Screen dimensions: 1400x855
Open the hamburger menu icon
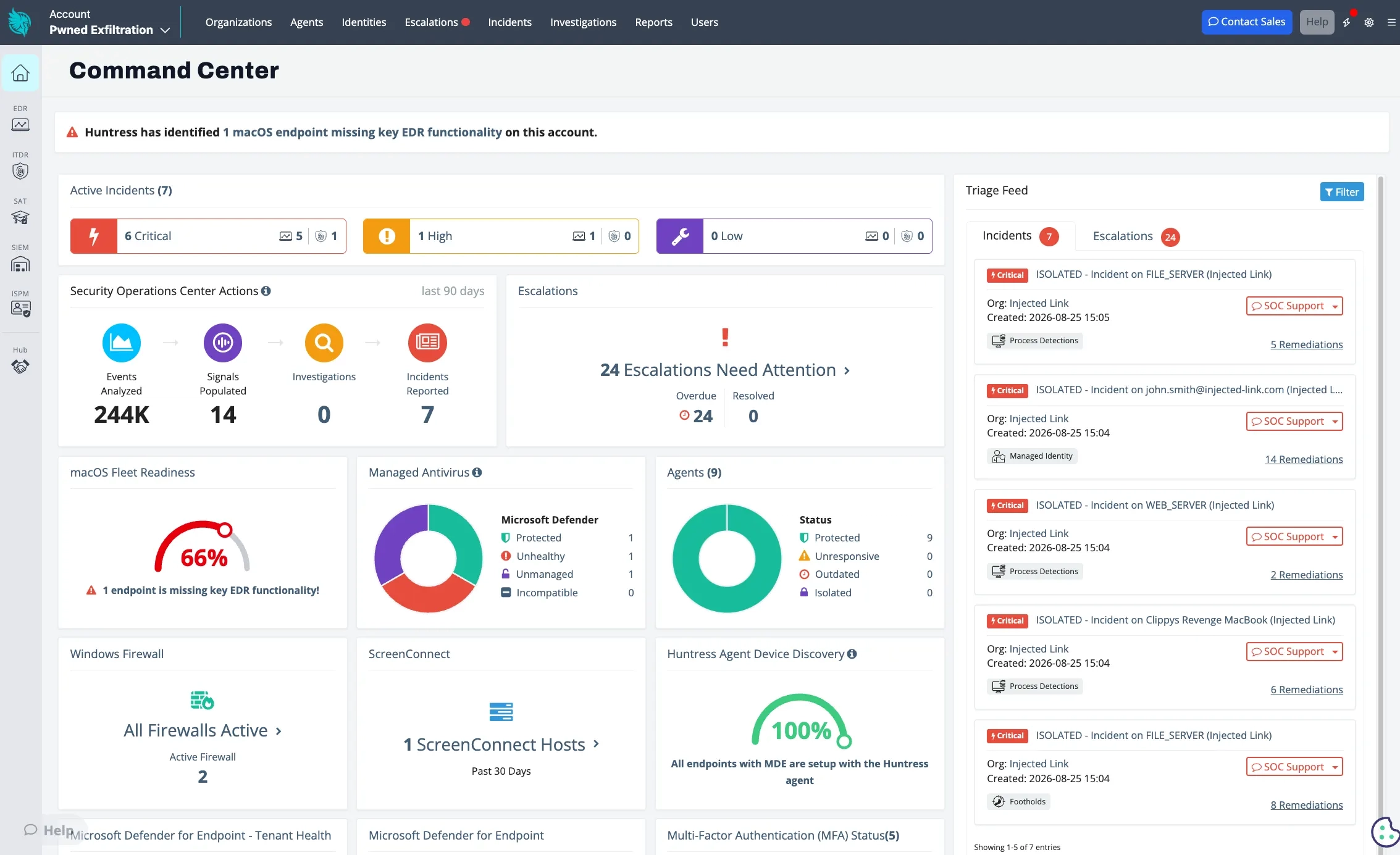click(x=1391, y=22)
